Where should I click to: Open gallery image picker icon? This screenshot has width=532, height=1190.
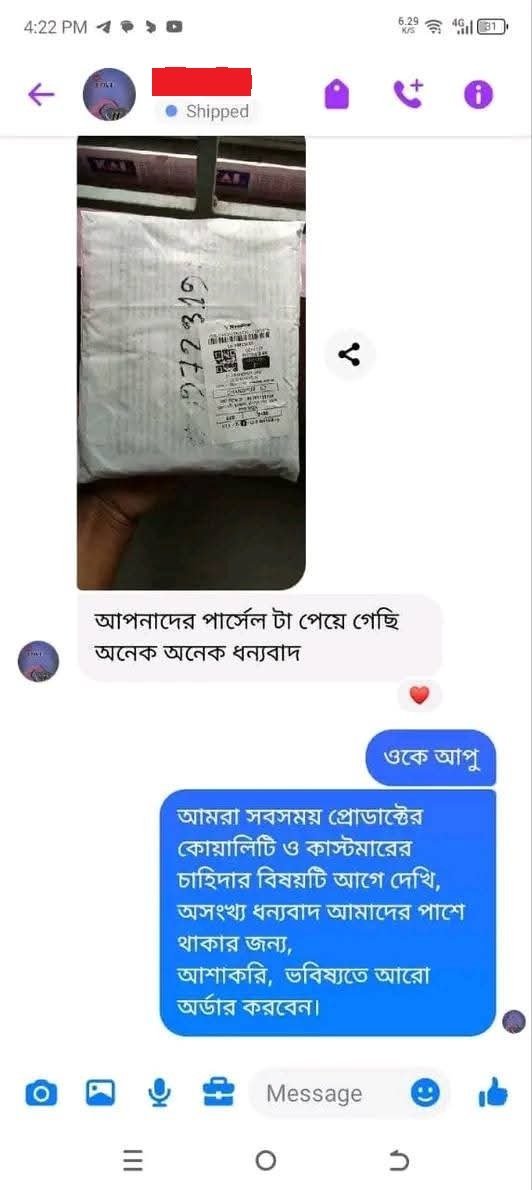(x=100, y=1093)
